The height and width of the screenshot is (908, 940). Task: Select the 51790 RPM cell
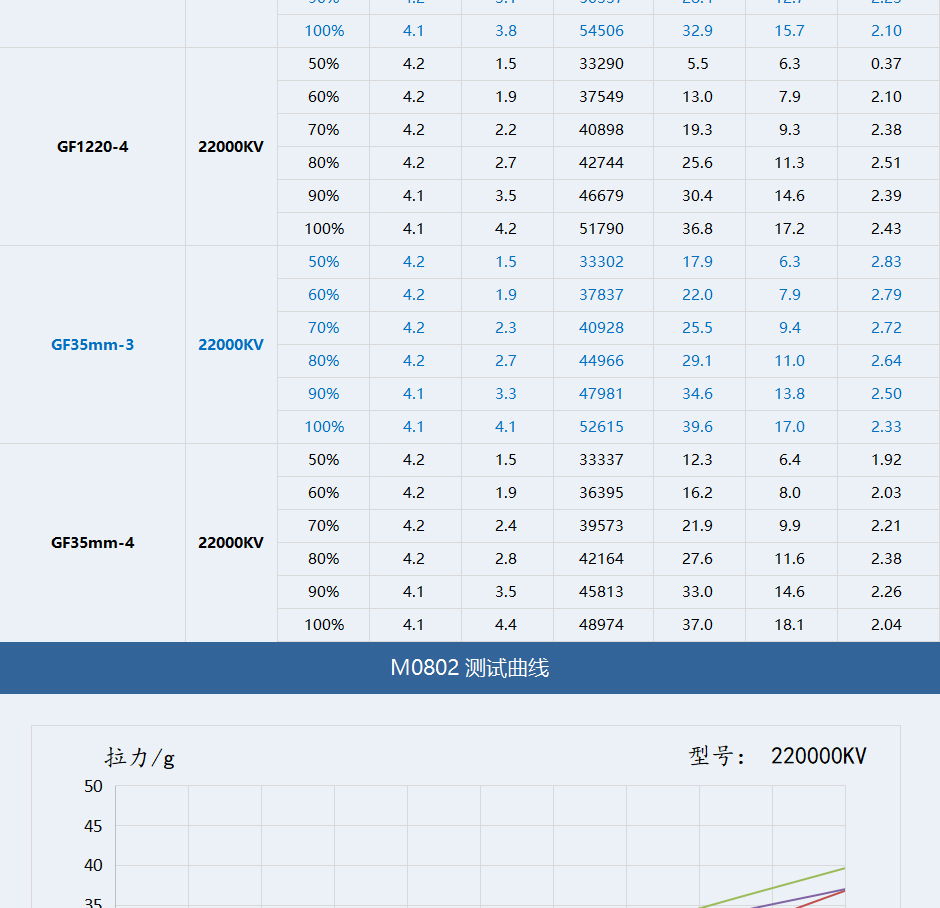point(601,228)
